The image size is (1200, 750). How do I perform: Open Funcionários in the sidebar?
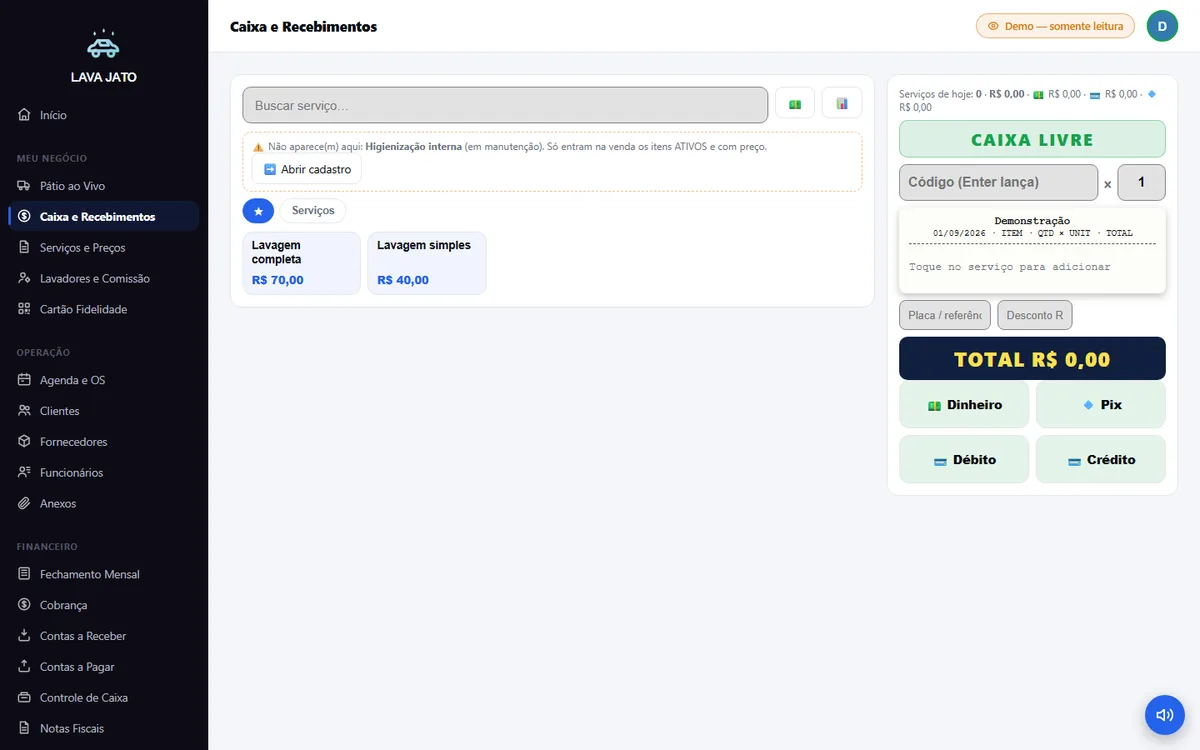click(104, 472)
